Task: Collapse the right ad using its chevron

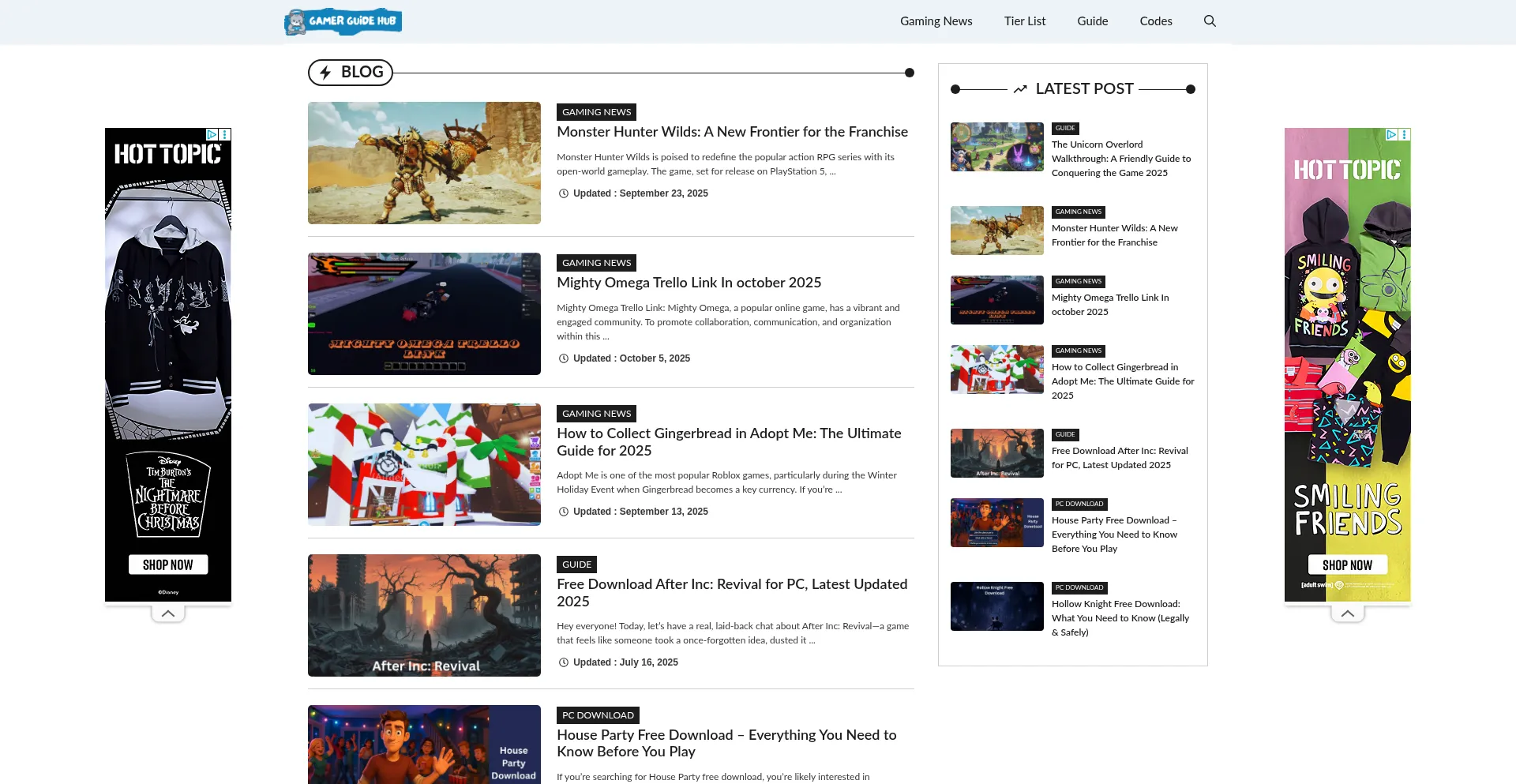Action: point(1347,613)
